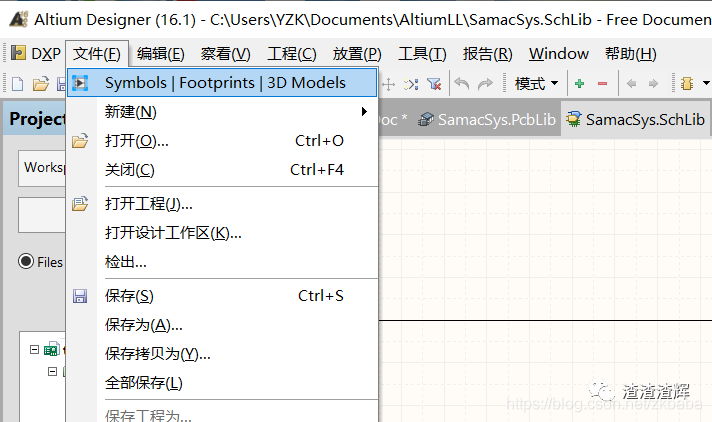
Task: Open the 模式 dropdown in toolbar
Action: [x=536, y=84]
